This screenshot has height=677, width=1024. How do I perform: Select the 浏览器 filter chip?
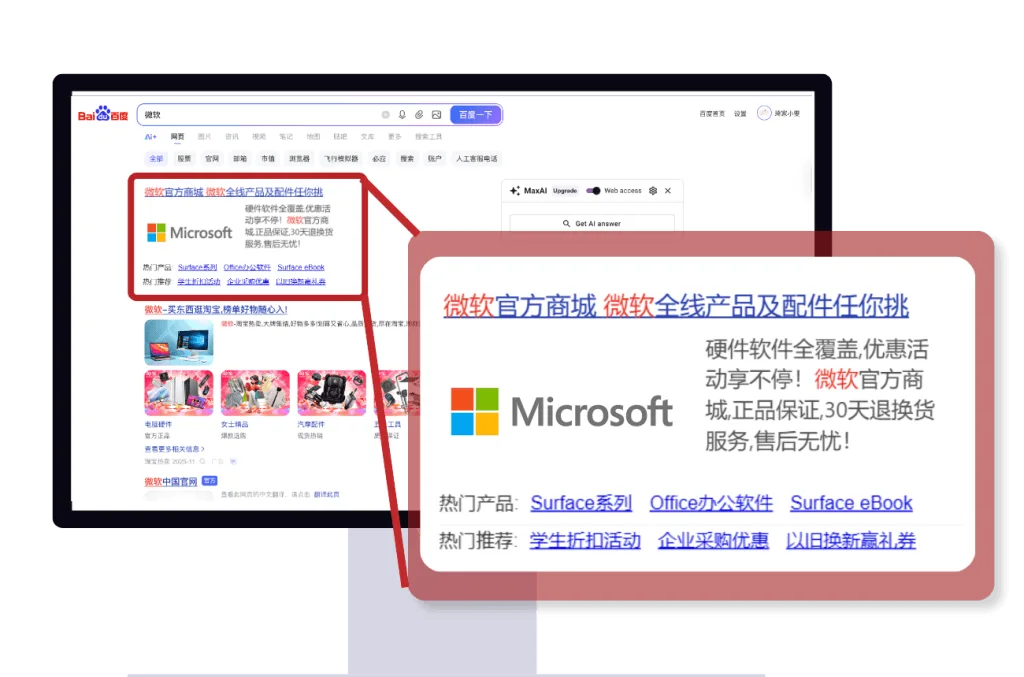(299, 159)
